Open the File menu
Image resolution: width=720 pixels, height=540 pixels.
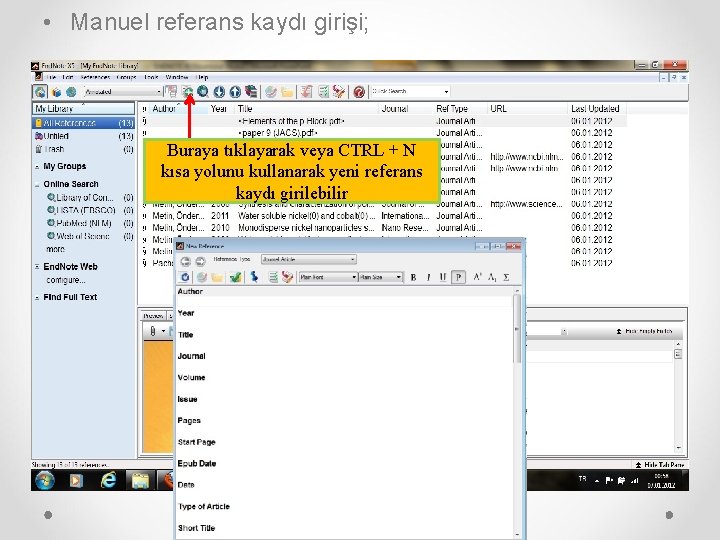pos(51,77)
